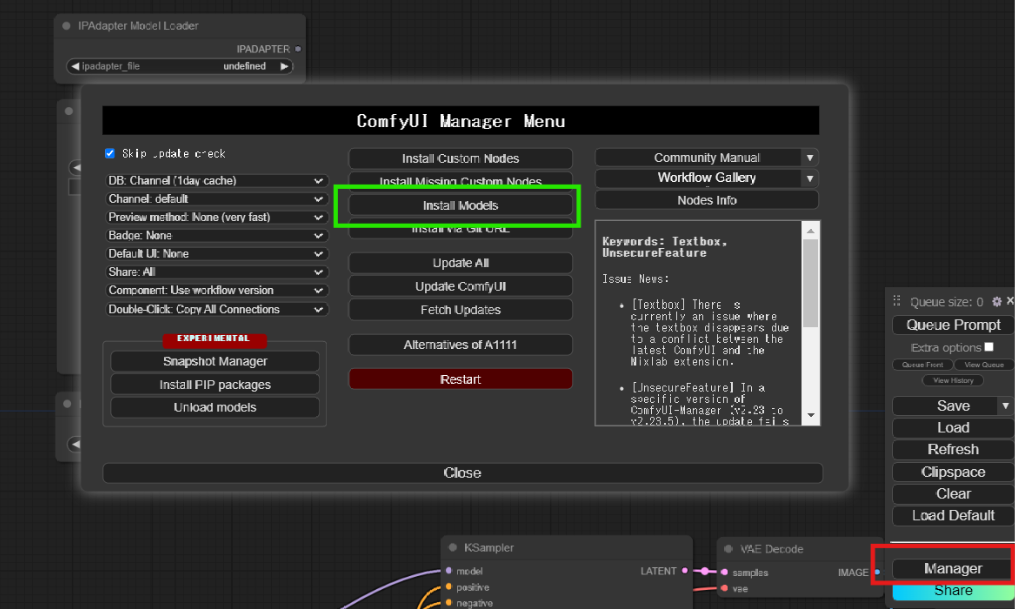Collapse the KSampler node dot

[452, 548]
